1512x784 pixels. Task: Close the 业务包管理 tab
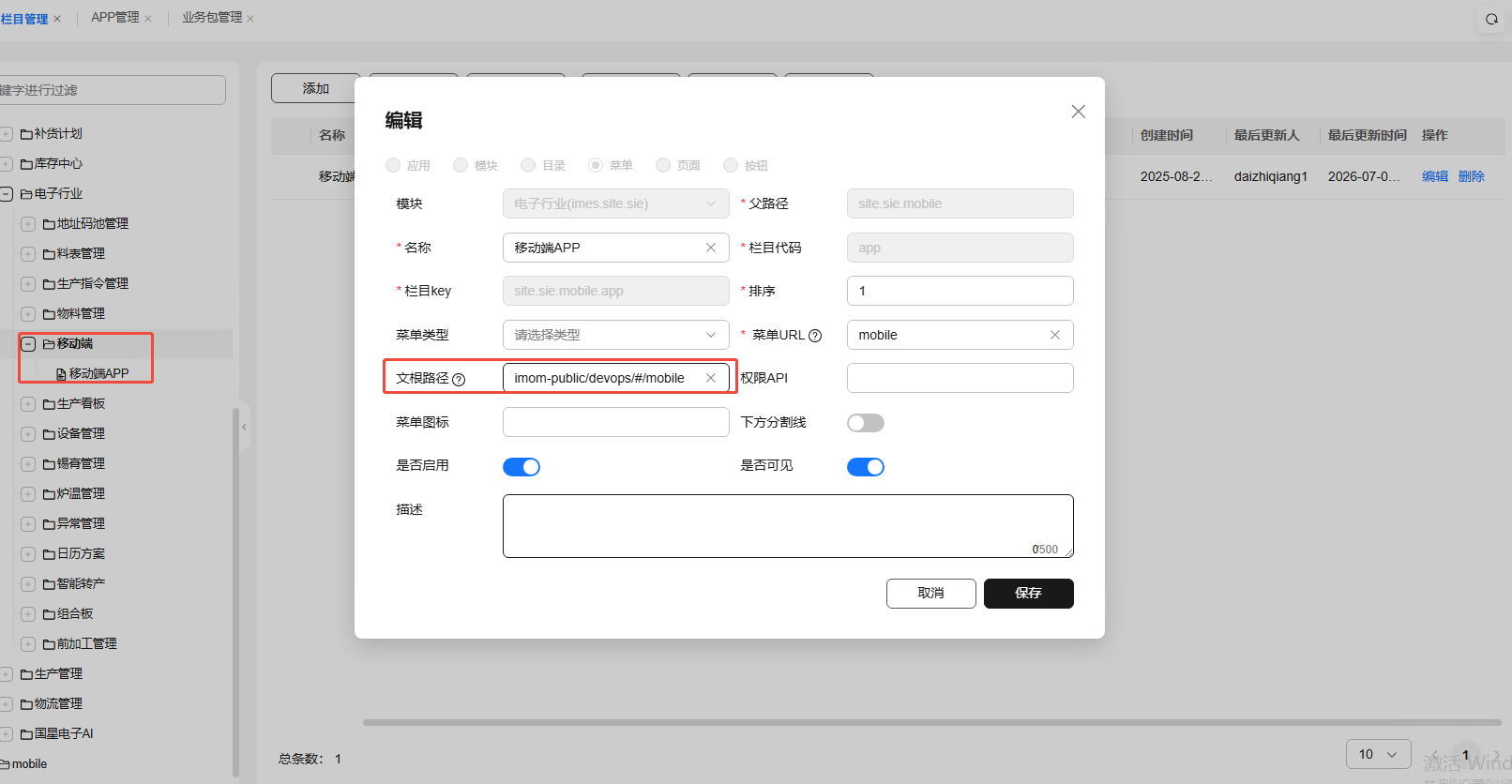250,19
